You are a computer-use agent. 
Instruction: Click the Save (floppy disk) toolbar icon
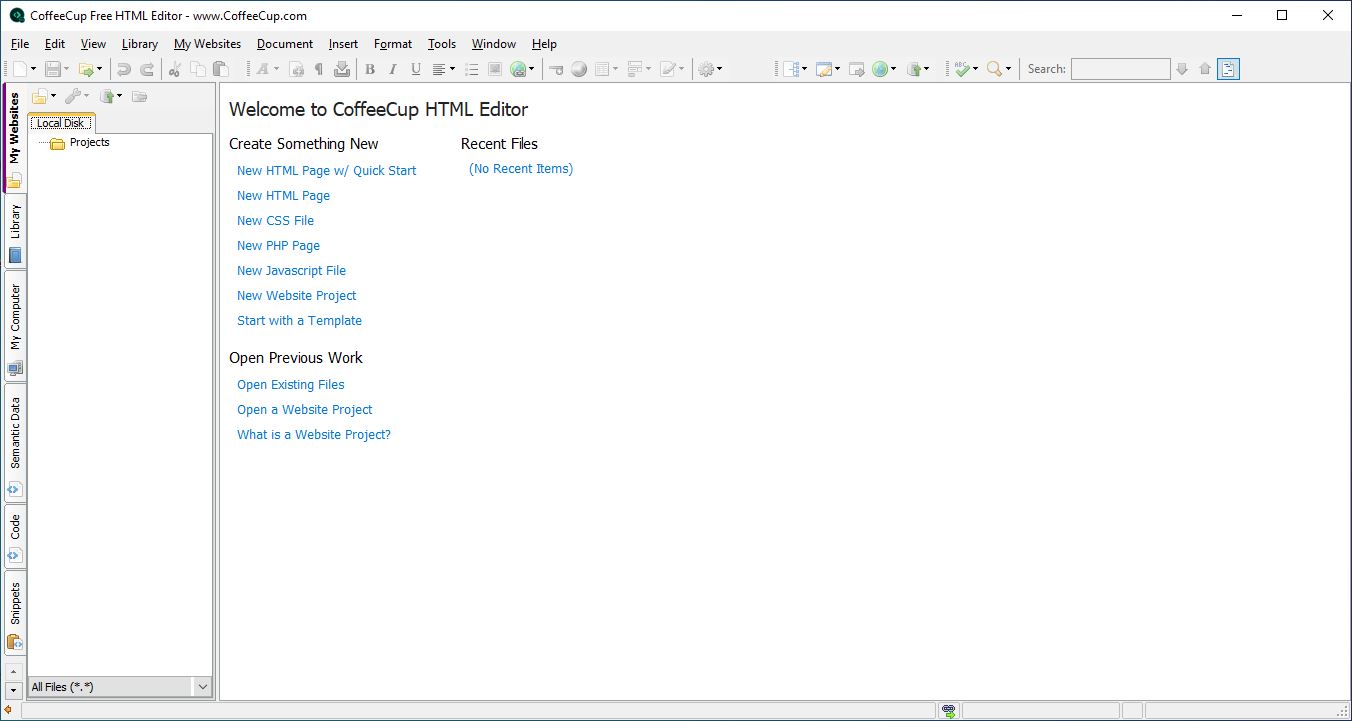coord(52,69)
